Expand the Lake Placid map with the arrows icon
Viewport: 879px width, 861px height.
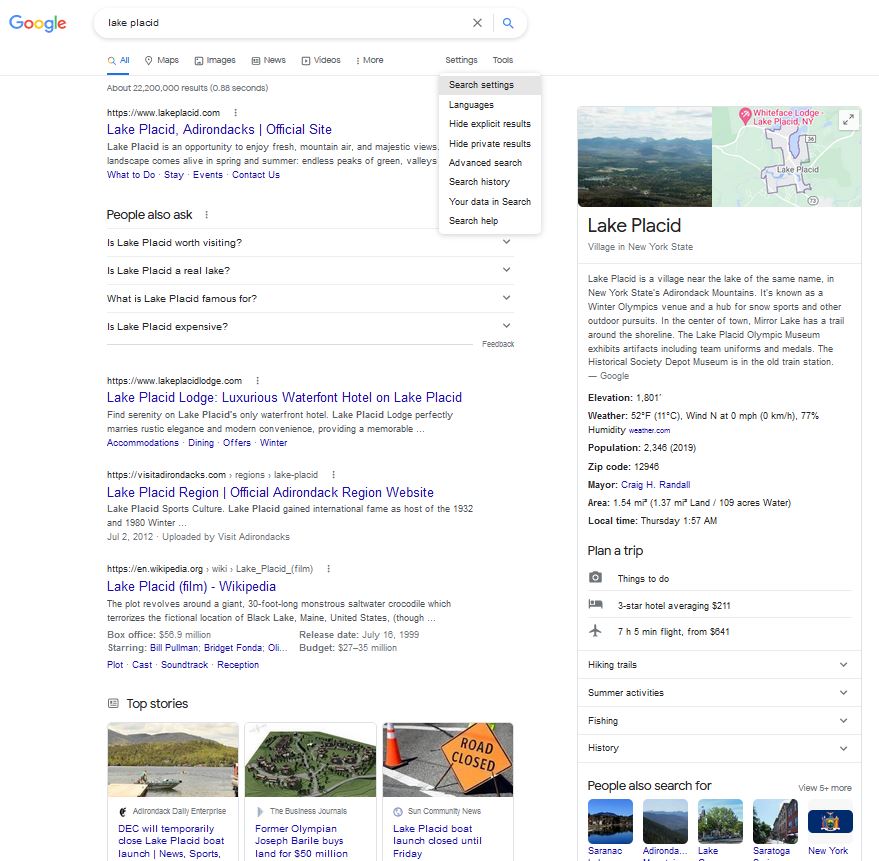pos(848,118)
